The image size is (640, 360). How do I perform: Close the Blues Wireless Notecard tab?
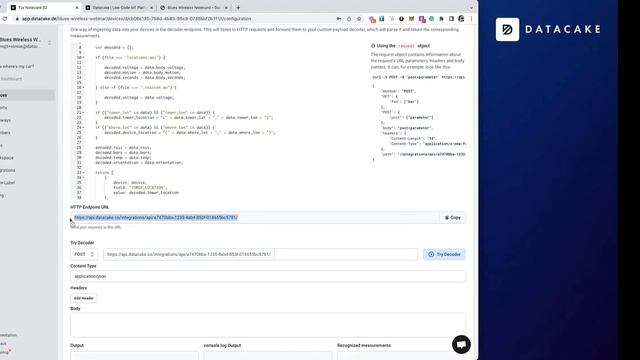pos(227,8)
